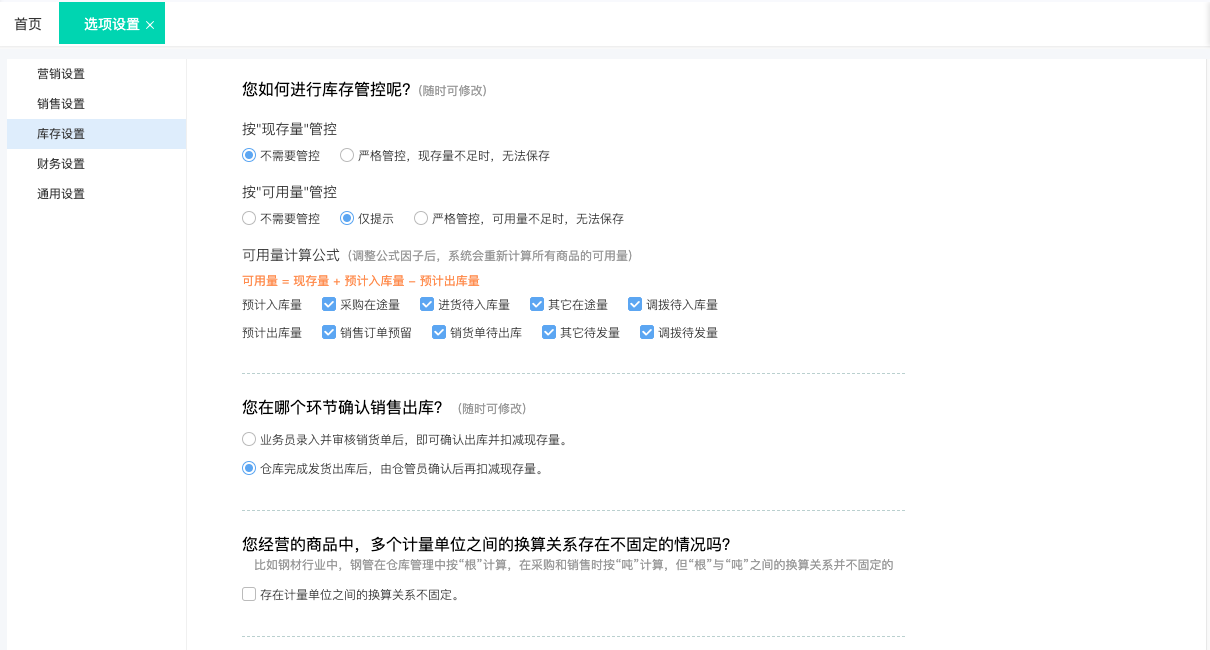The height and width of the screenshot is (650, 1210).
Task: Toggle the 调拨待发量 checkbox
Action: point(647,332)
